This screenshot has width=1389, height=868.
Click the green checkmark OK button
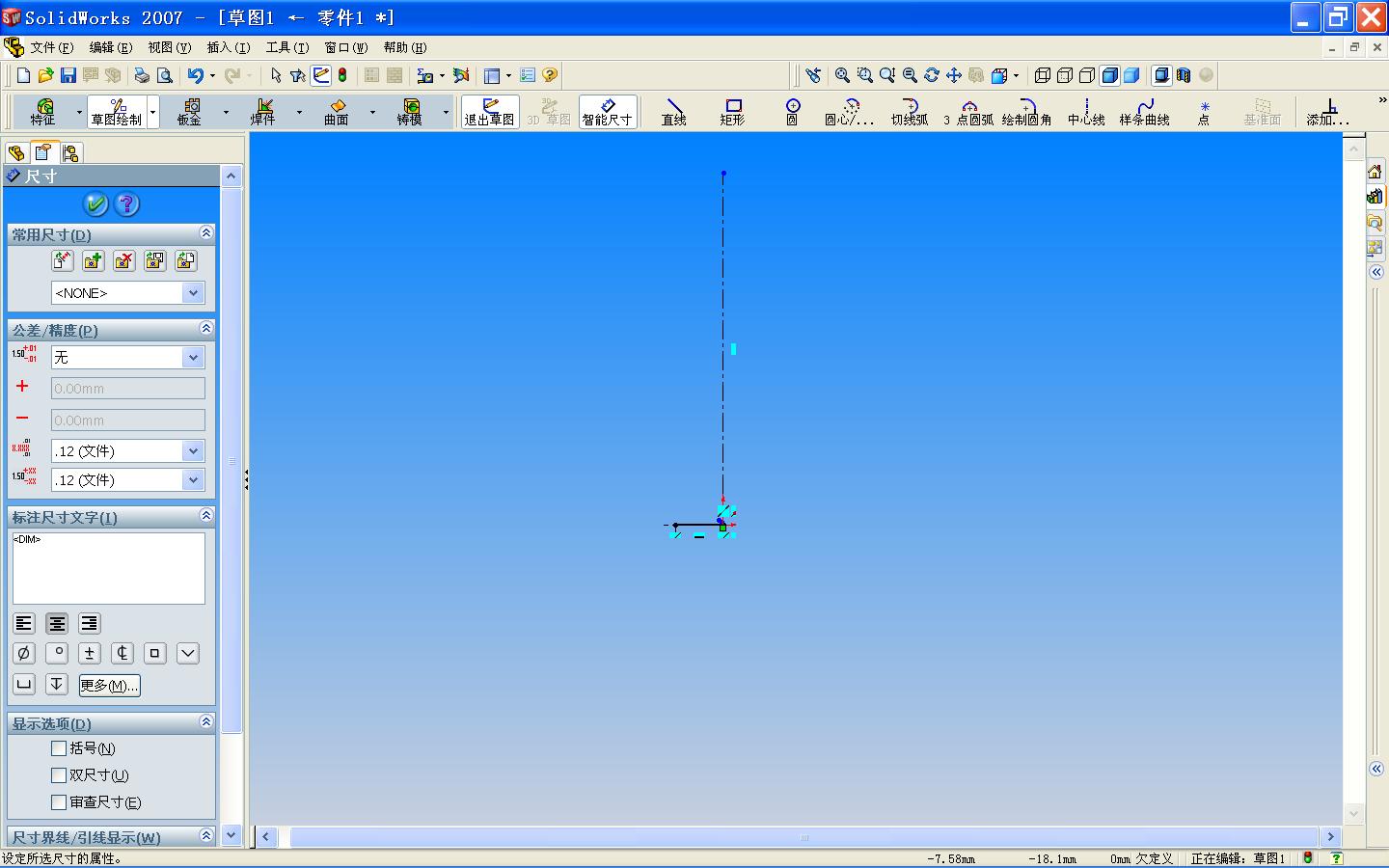click(x=95, y=203)
